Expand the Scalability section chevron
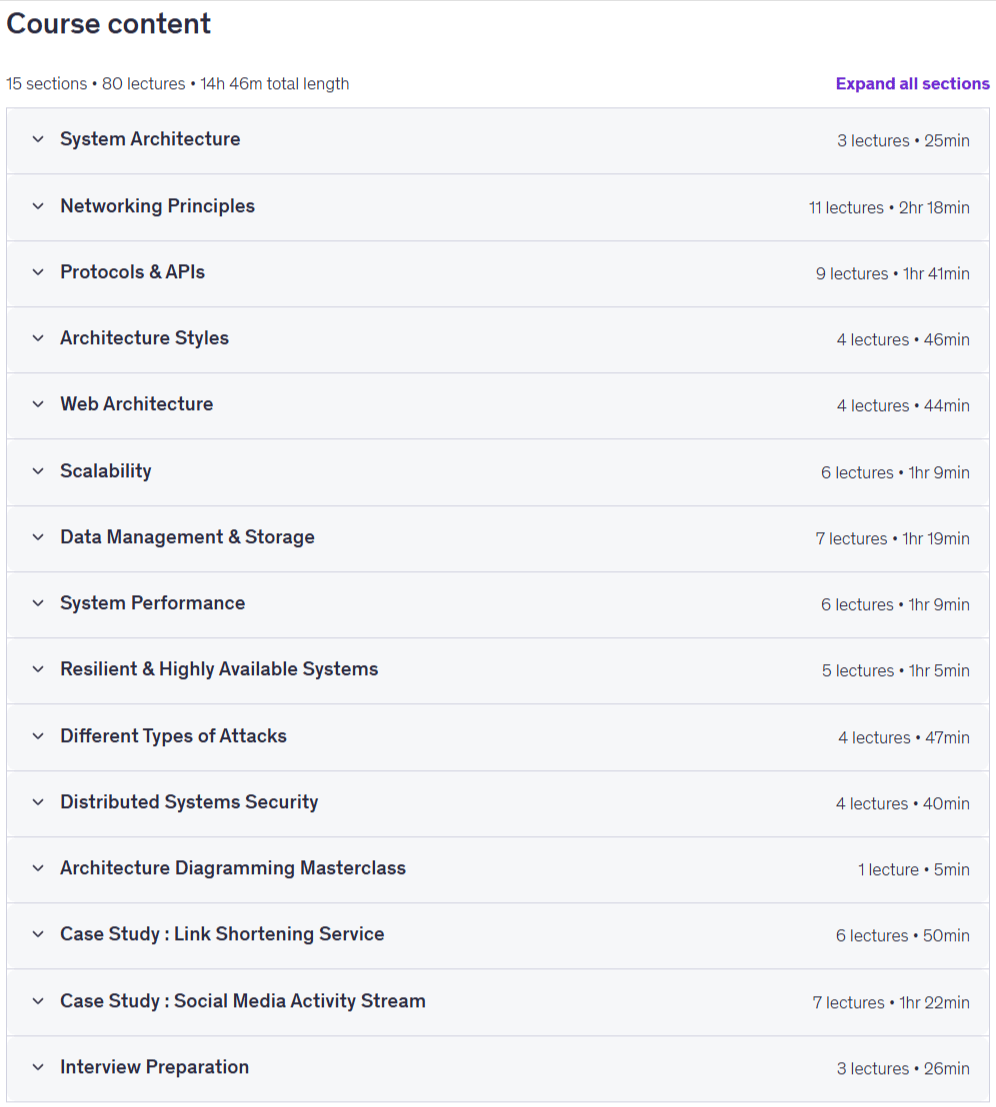The width and height of the screenshot is (996, 1107). click(38, 471)
